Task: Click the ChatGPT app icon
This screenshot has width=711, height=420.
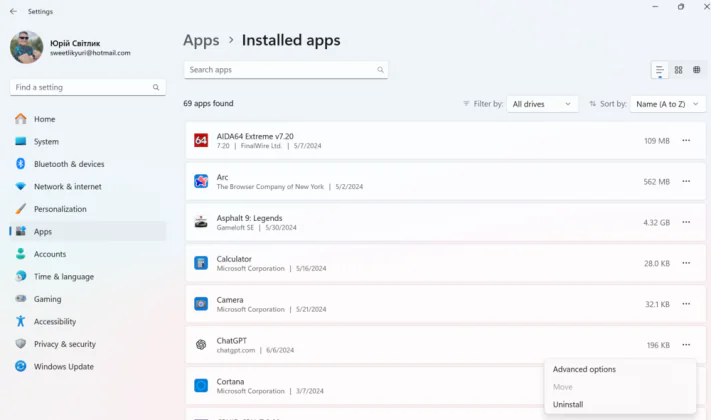Action: pos(201,345)
